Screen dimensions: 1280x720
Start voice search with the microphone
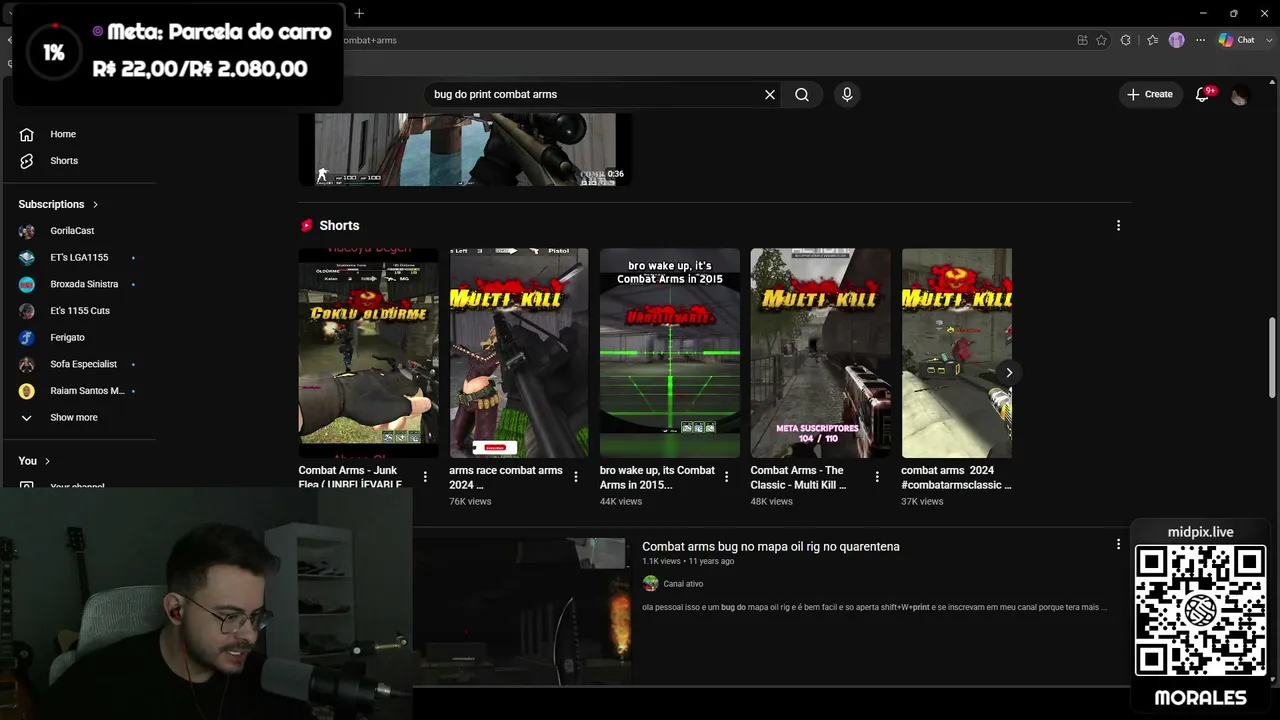[847, 94]
